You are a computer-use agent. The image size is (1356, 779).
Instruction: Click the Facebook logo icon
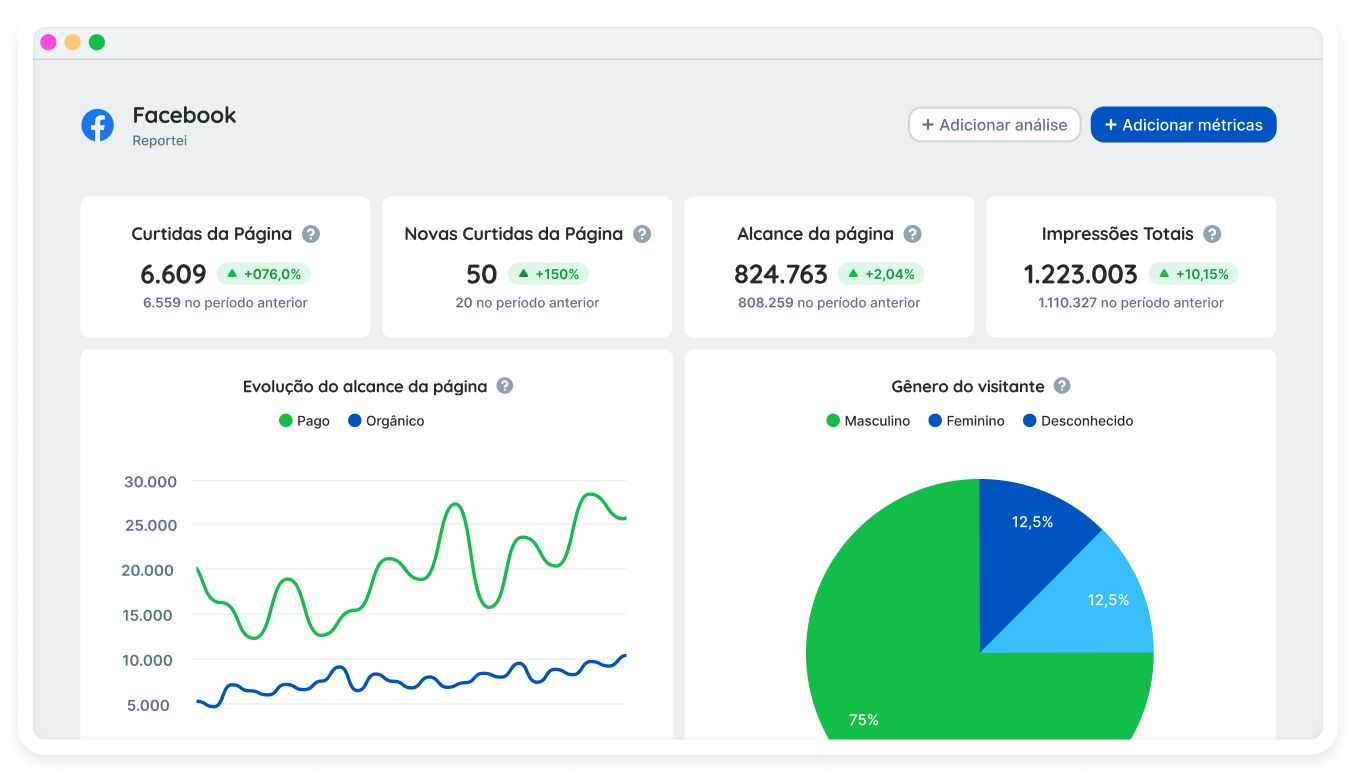[x=97, y=125]
